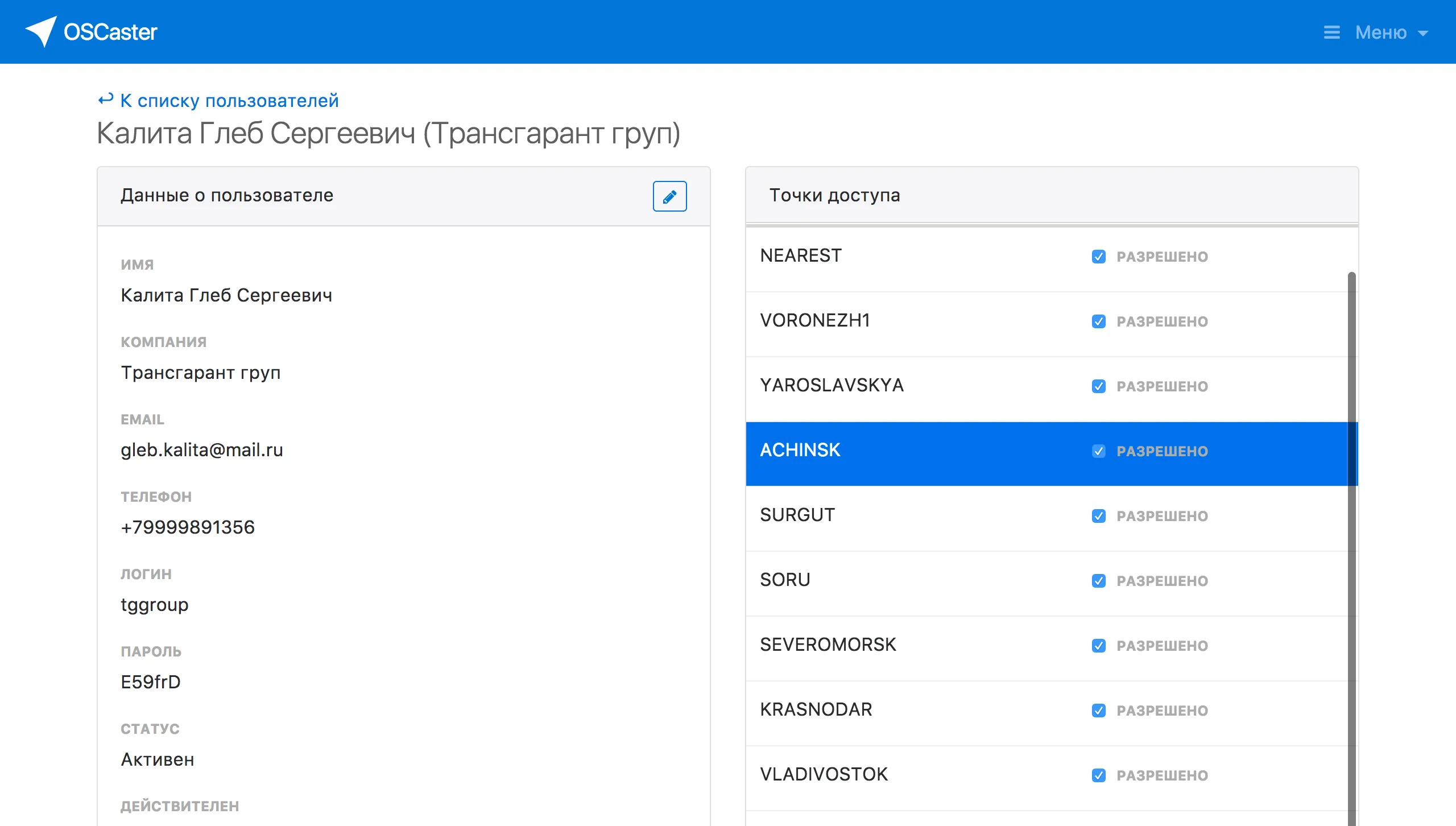Image resolution: width=1456 pixels, height=826 pixels.
Task: Uncheck ACHINSK РАЗРЕШЕНО checkbox
Action: 1099,451
